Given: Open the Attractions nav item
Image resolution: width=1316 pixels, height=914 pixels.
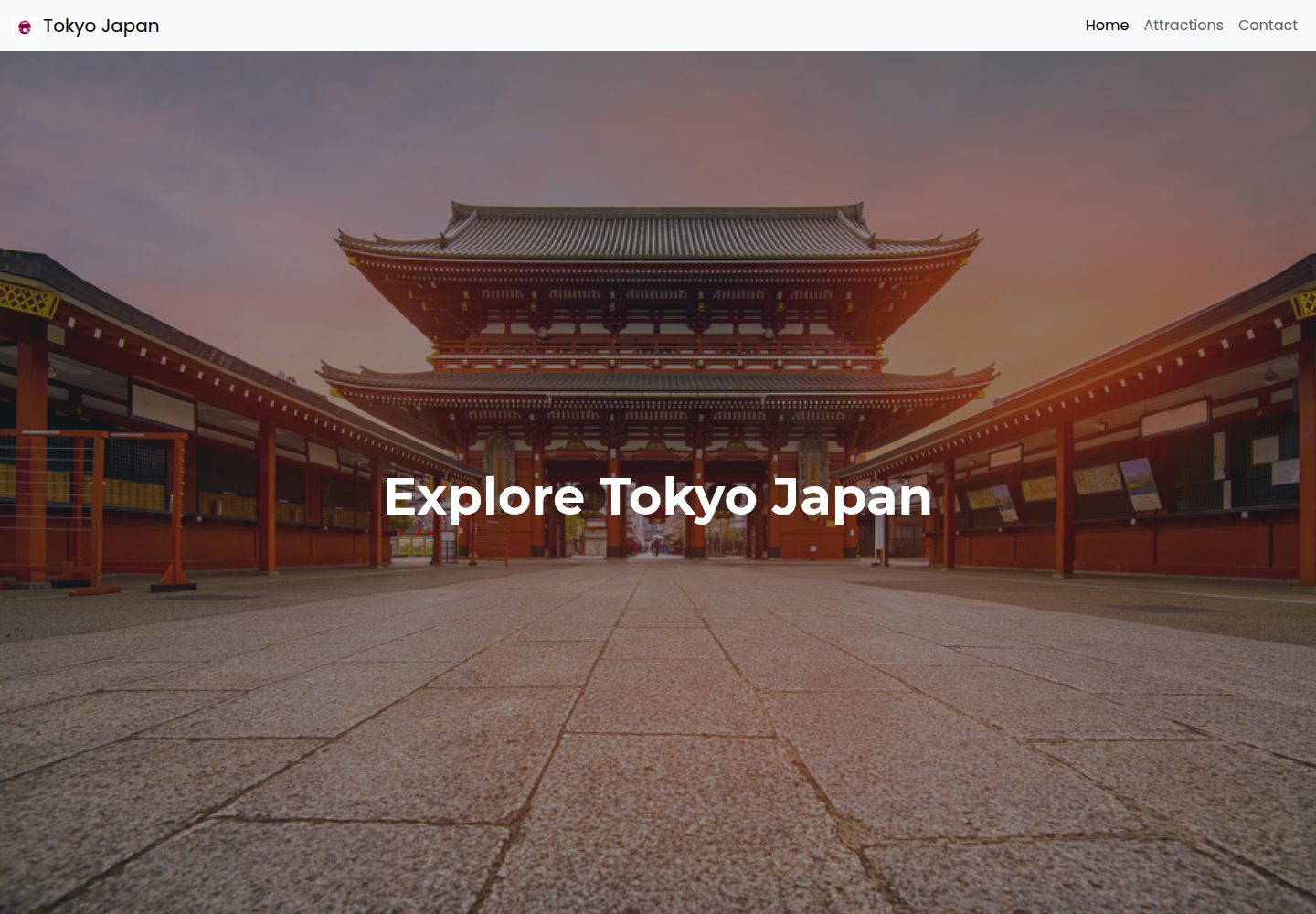Looking at the screenshot, I should point(1183,26).
